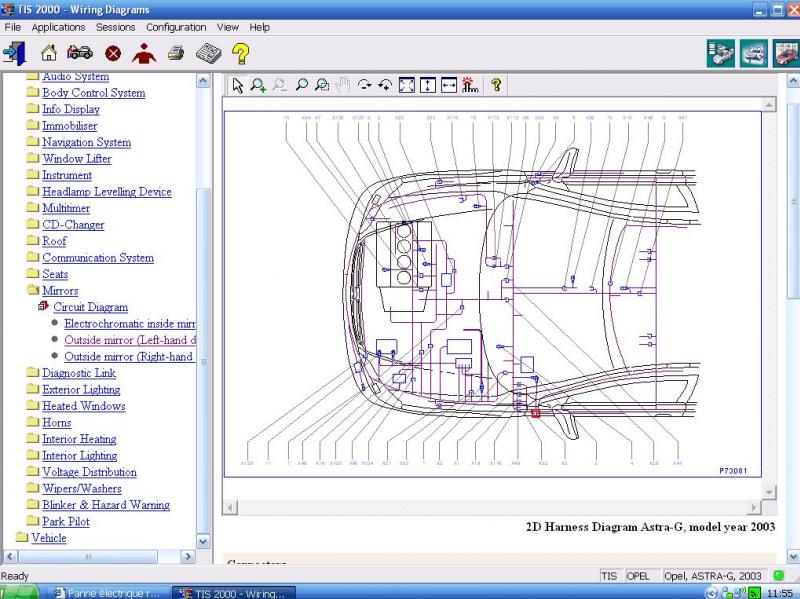
Task: Open the Help menu
Action: click(259, 27)
